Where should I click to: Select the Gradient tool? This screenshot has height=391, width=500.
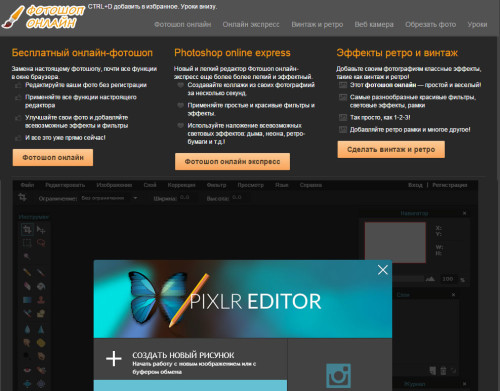point(27,300)
